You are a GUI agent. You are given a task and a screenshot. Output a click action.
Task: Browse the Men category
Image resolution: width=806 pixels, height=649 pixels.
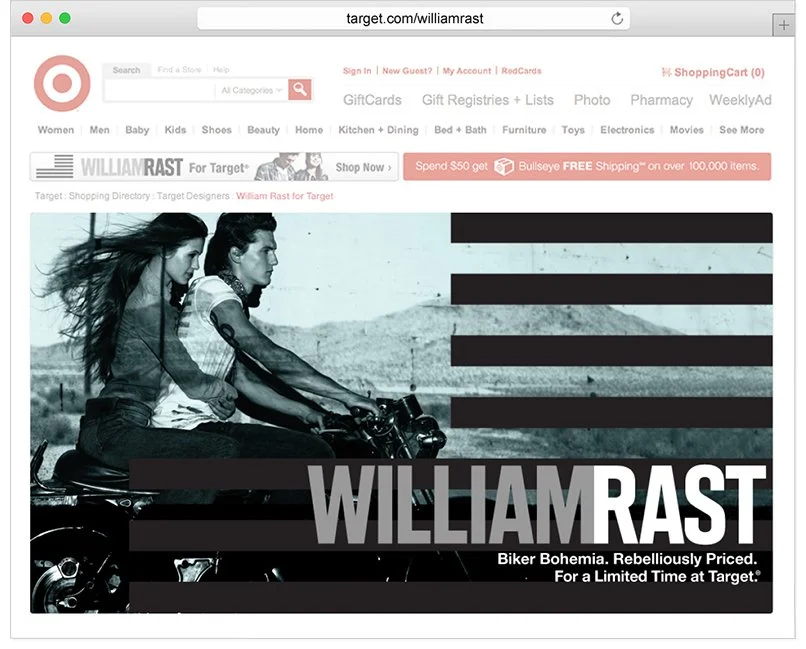[99, 130]
